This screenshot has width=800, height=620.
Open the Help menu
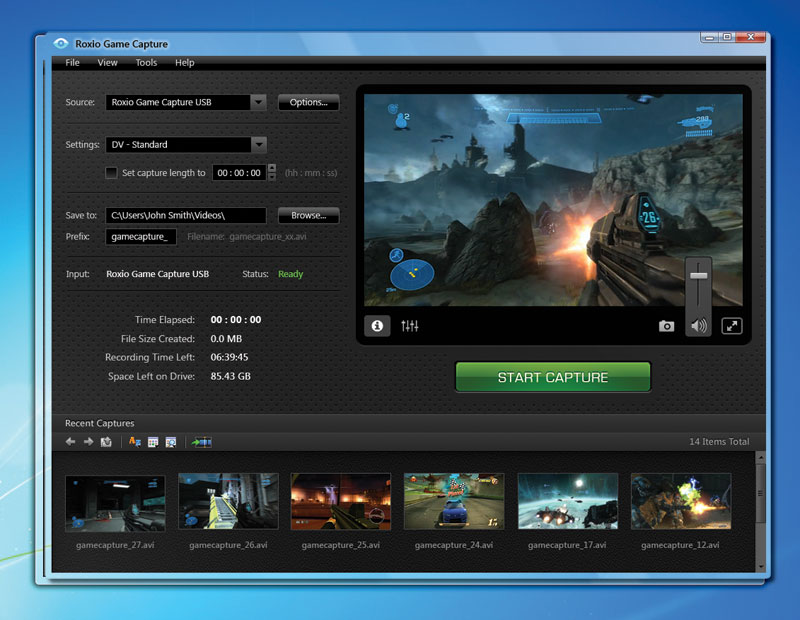(185, 62)
